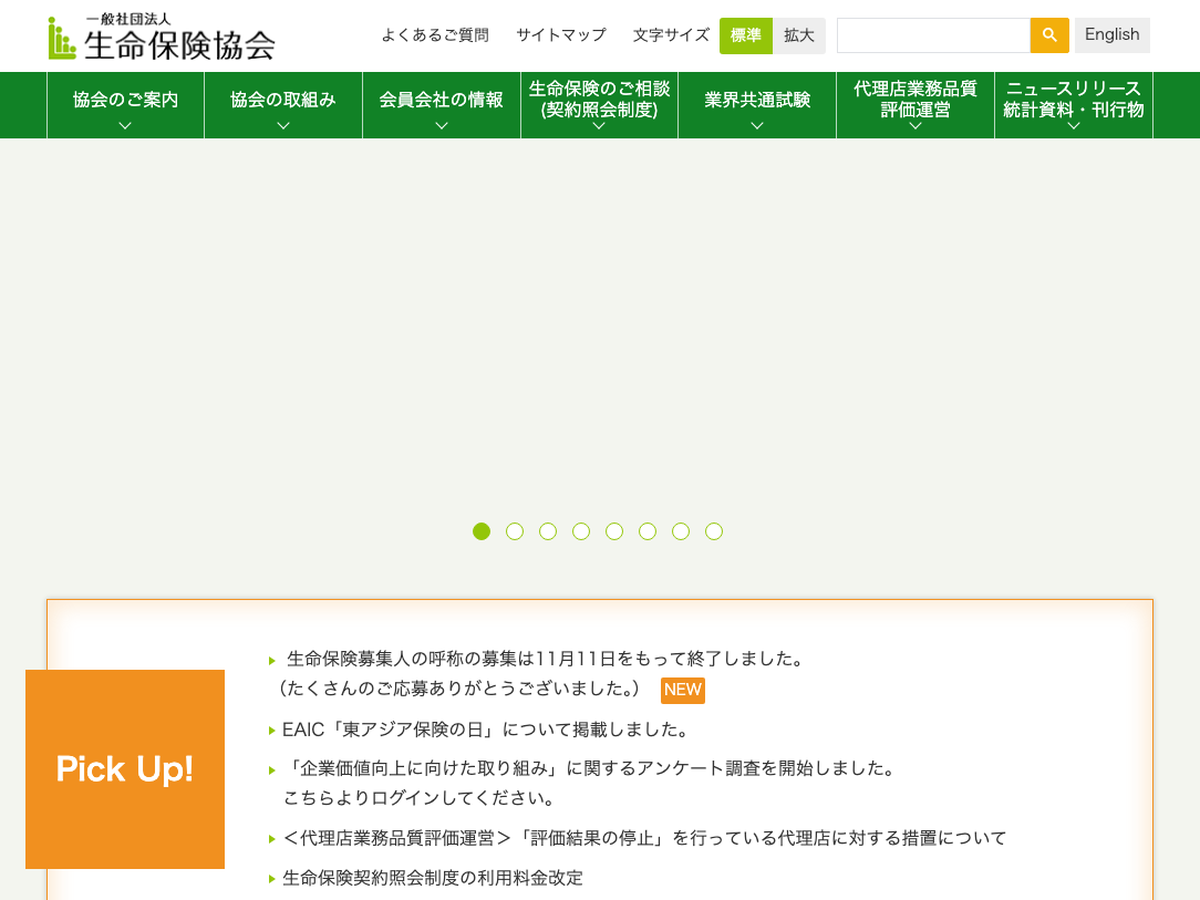Viewport: 1200px width, 900px height.
Task: Open the よくあるご質問 link
Action: (435, 35)
